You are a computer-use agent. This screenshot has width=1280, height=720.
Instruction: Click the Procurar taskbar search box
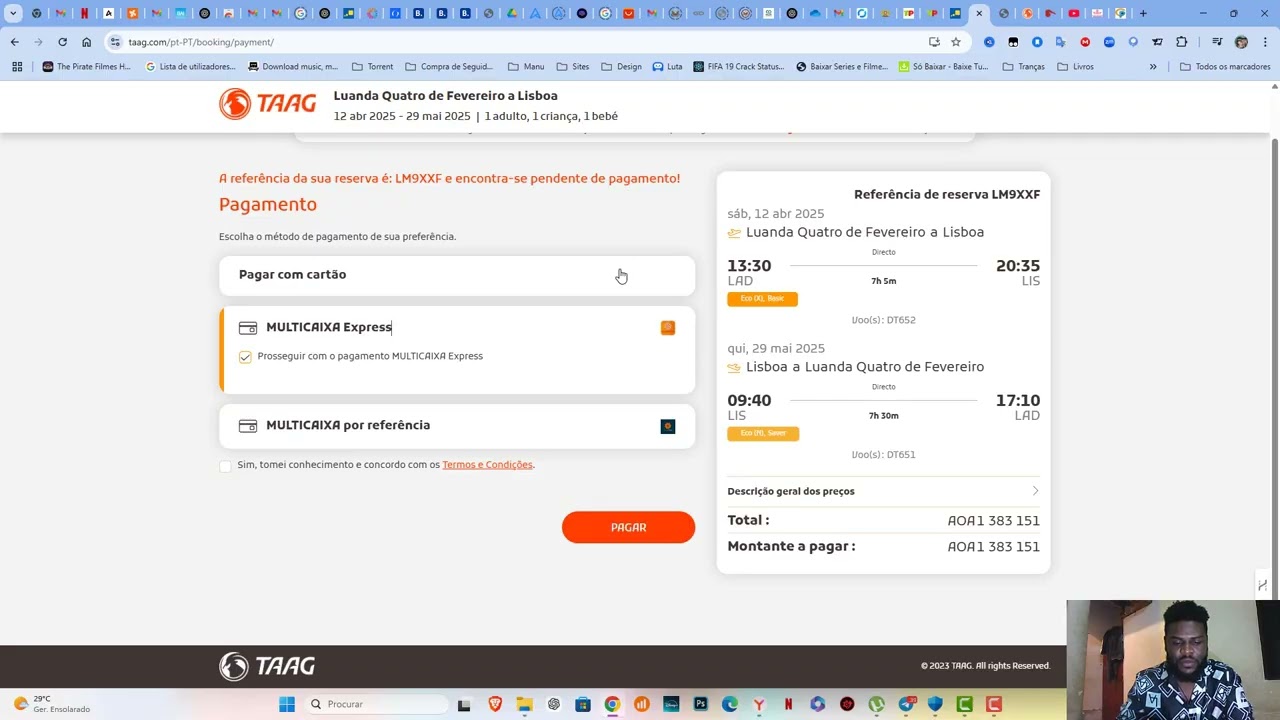point(375,704)
